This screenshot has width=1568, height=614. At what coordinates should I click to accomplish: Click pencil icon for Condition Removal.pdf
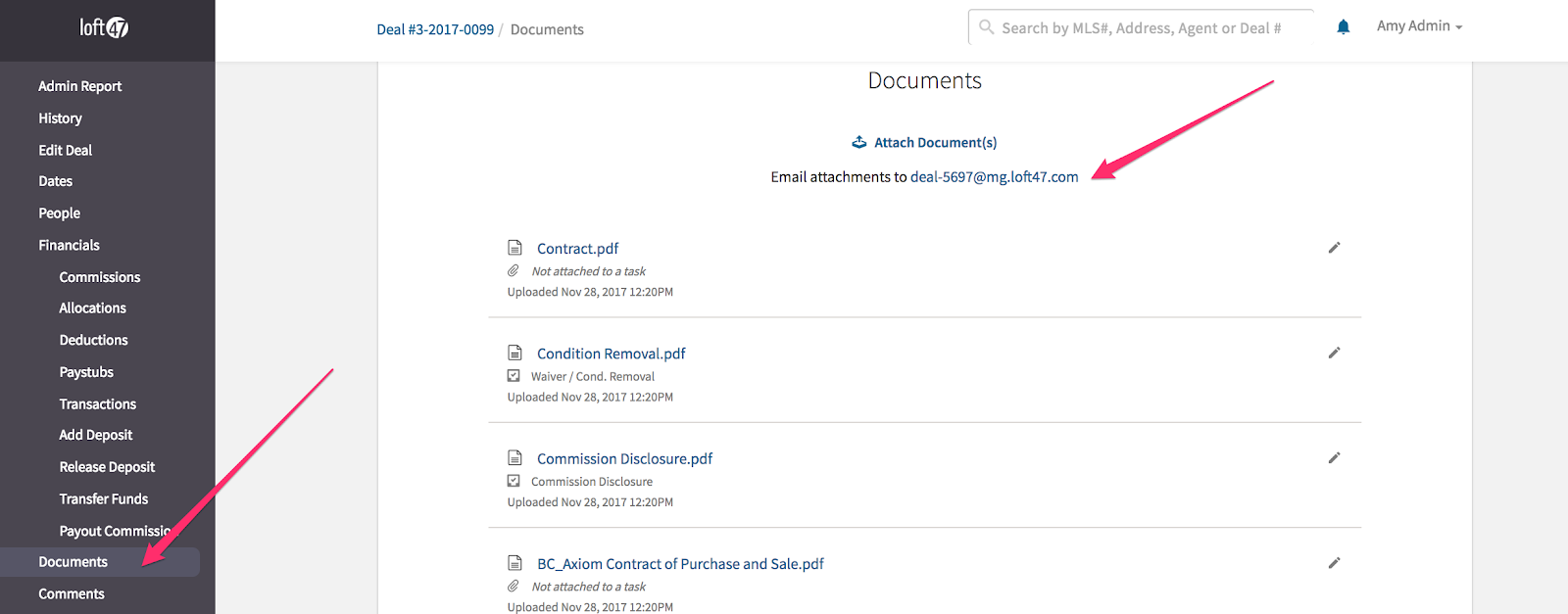(1334, 353)
